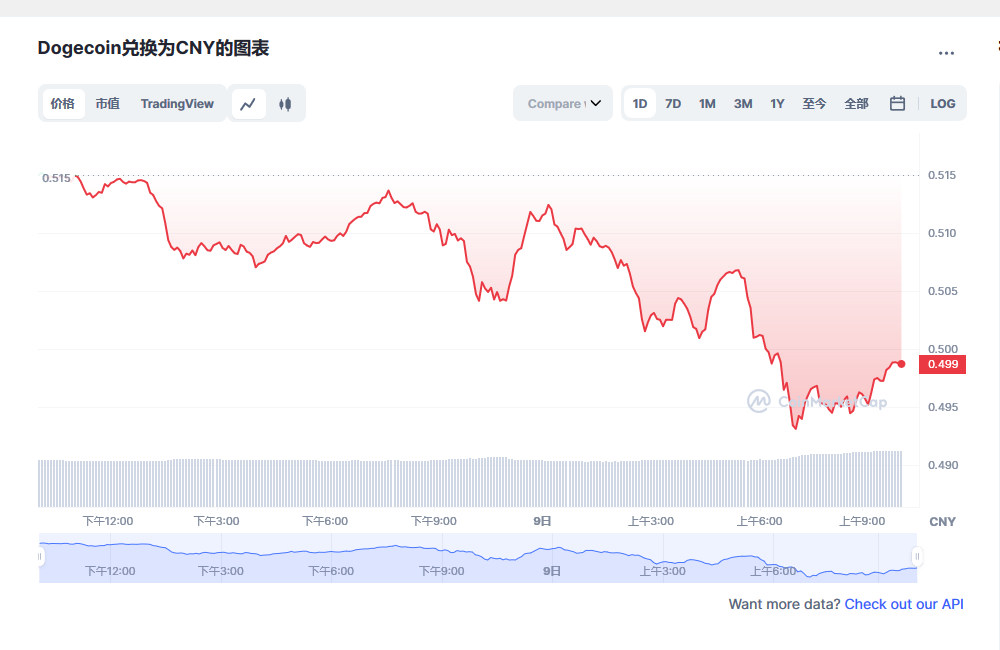Enable logarithmic scale with LOG
Viewport: 1000px width, 650px height.
(x=942, y=103)
